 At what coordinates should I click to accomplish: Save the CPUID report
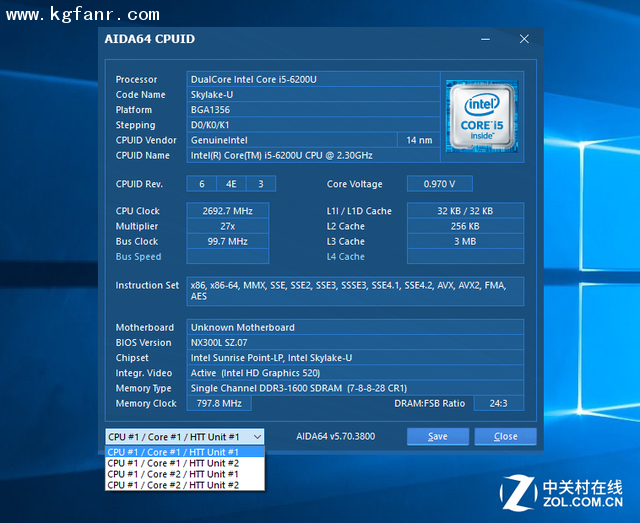(438, 436)
